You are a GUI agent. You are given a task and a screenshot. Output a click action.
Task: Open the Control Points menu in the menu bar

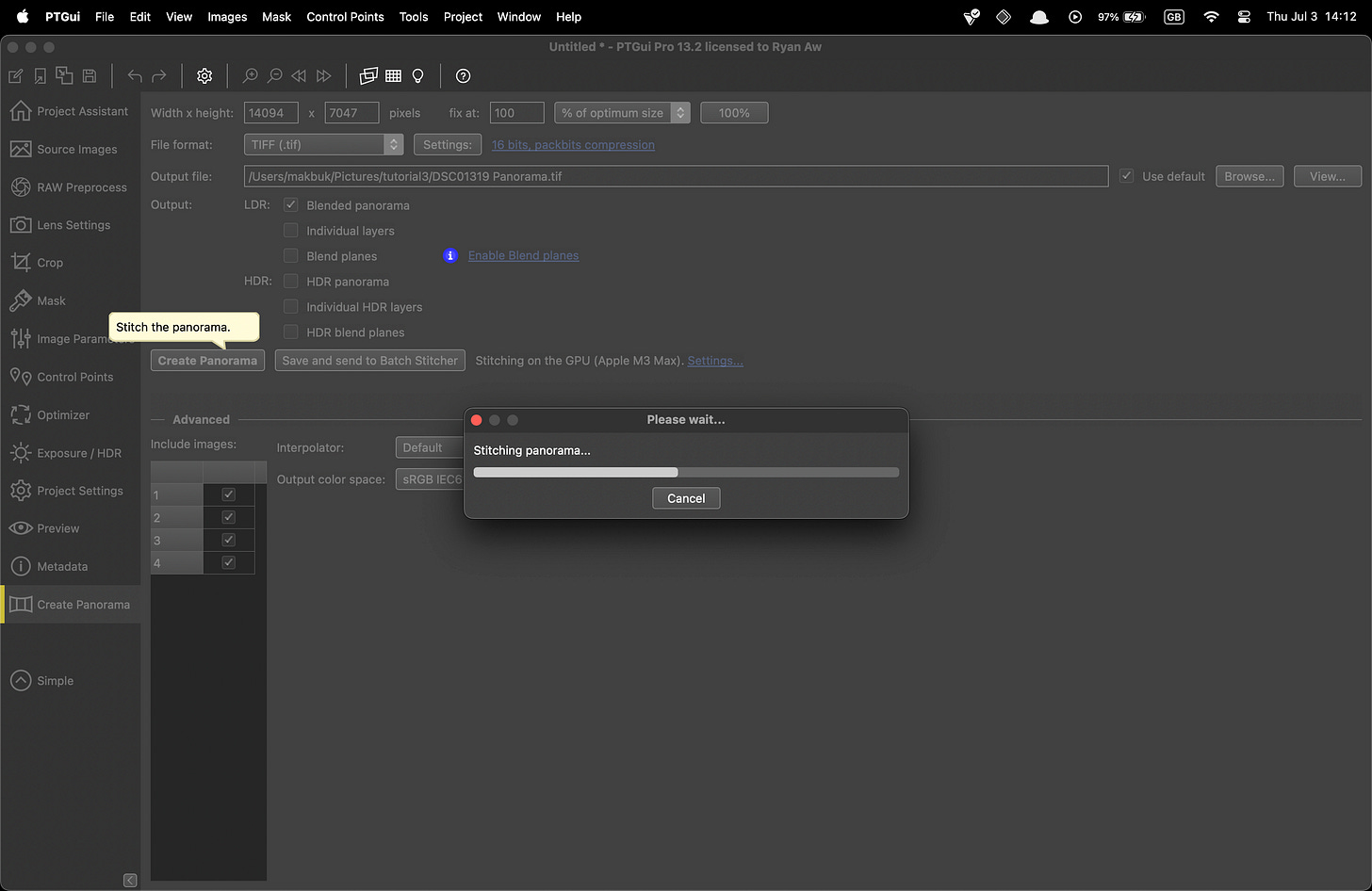point(345,17)
